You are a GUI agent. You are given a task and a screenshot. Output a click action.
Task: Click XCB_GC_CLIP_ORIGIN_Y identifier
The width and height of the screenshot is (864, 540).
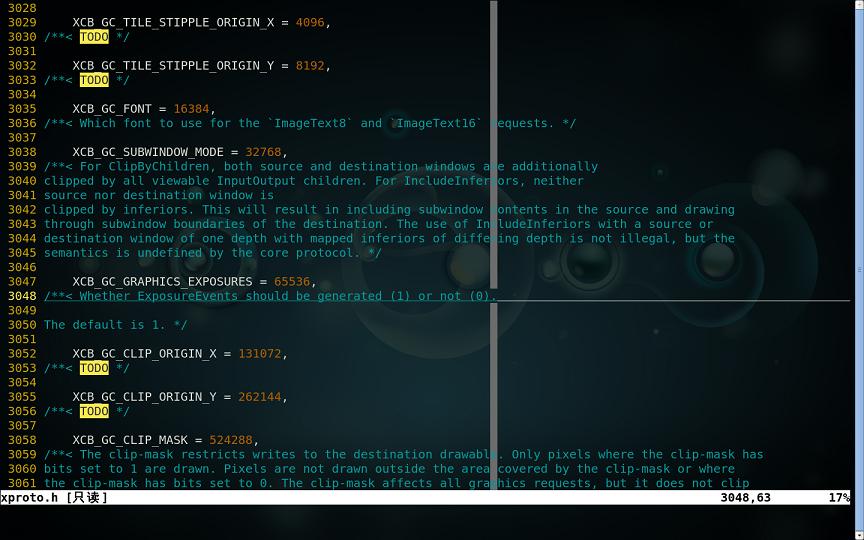tap(144, 397)
